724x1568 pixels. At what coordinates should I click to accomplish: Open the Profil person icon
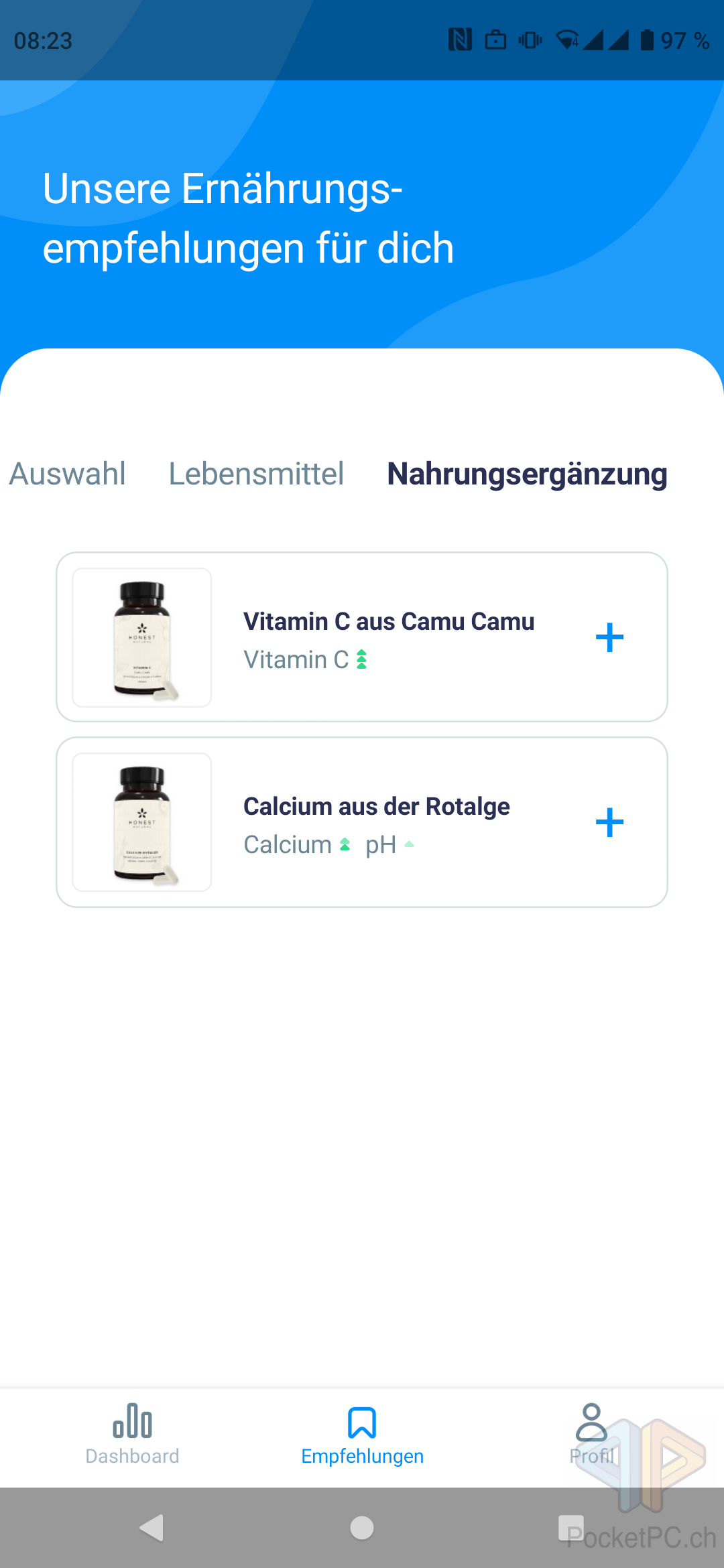click(591, 1422)
